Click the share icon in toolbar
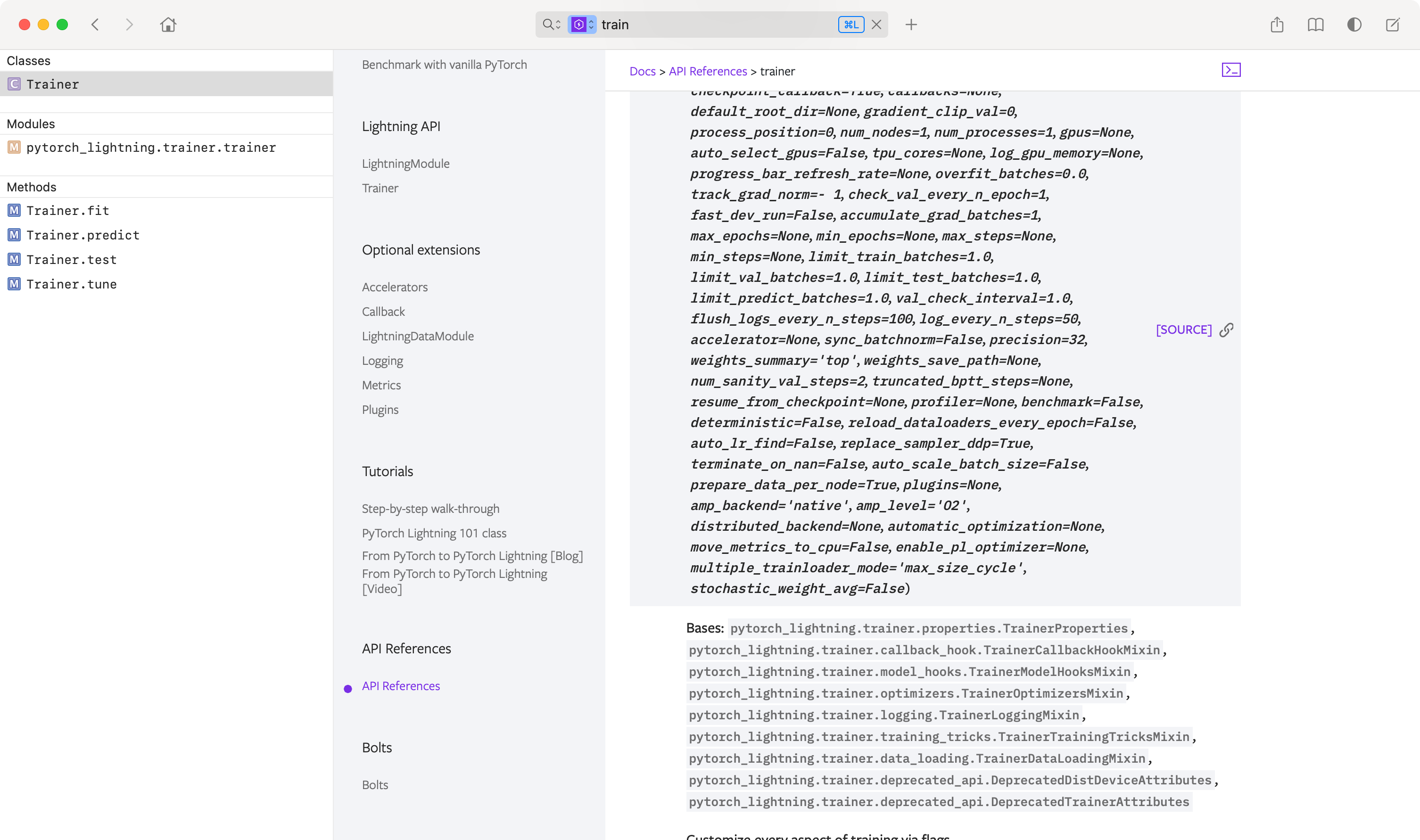This screenshot has width=1420, height=840. point(1277,25)
